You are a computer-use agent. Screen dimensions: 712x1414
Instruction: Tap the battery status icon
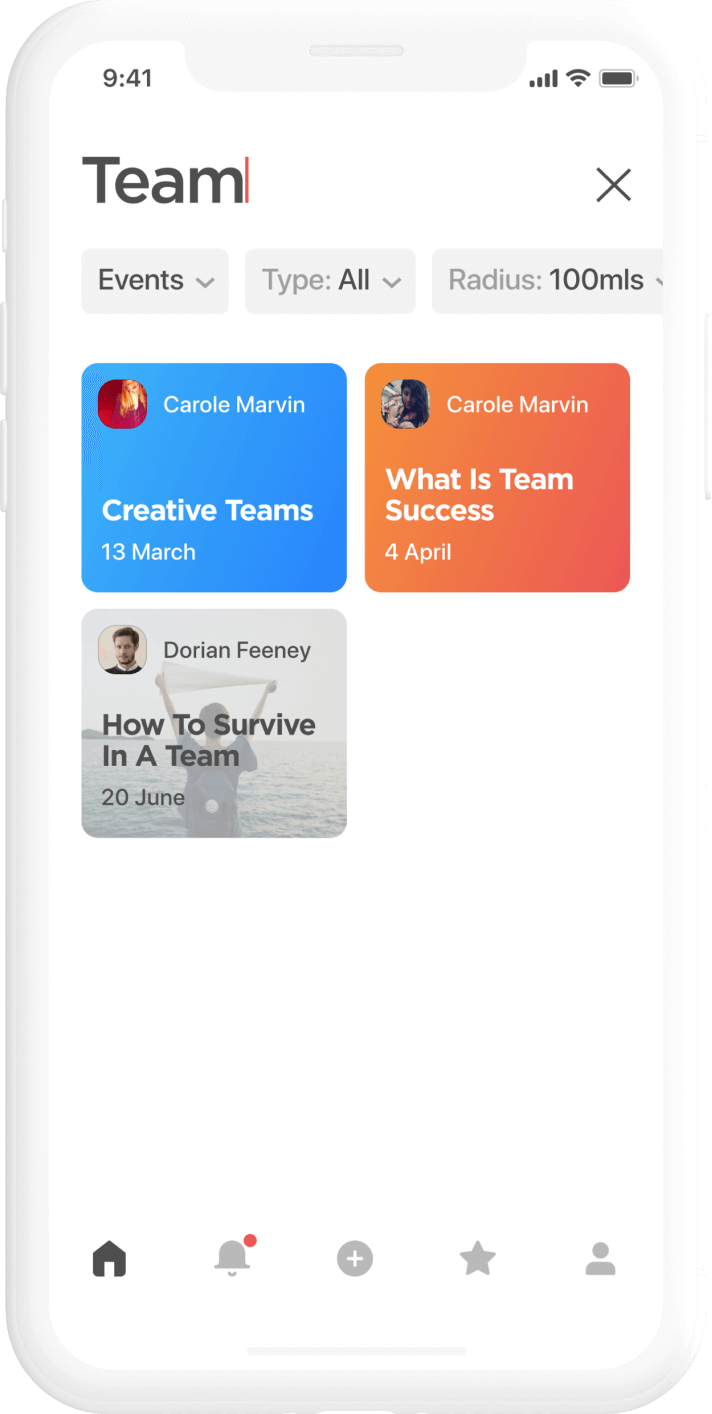(x=618, y=79)
